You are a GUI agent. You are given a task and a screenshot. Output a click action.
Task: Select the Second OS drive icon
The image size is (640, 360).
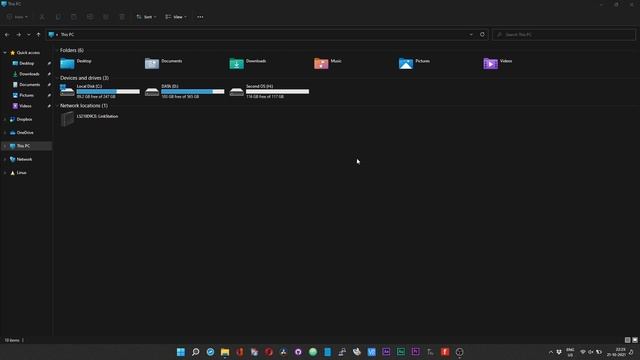[236, 91]
